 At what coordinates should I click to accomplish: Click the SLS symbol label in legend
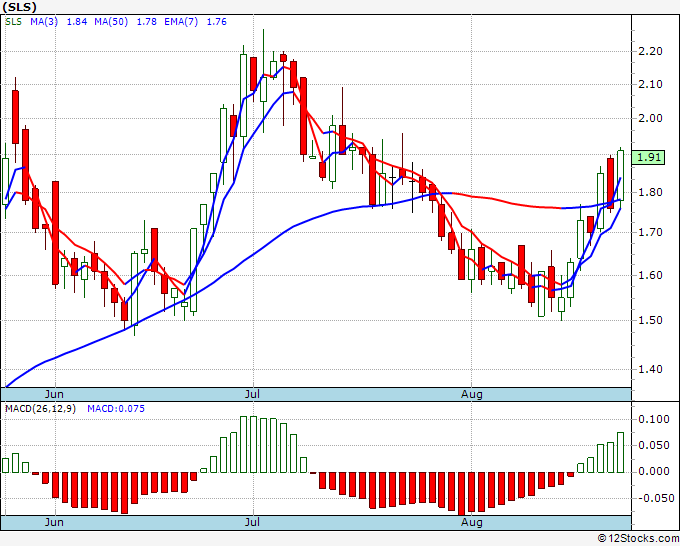click(13, 22)
